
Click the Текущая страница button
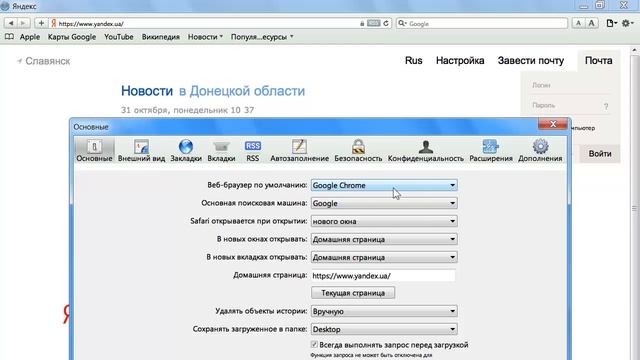[x=353, y=293]
